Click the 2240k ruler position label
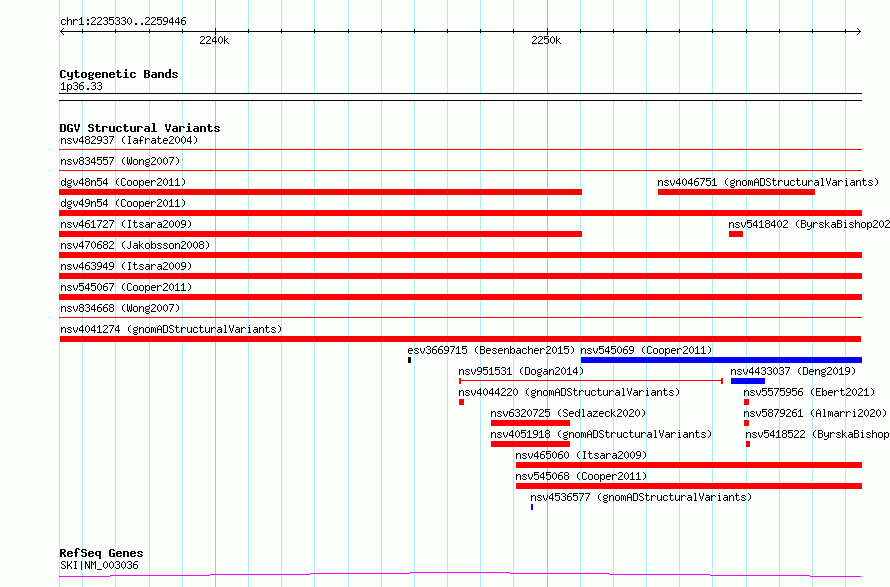This screenshot has height=587, width=890. tap(214, 40)
